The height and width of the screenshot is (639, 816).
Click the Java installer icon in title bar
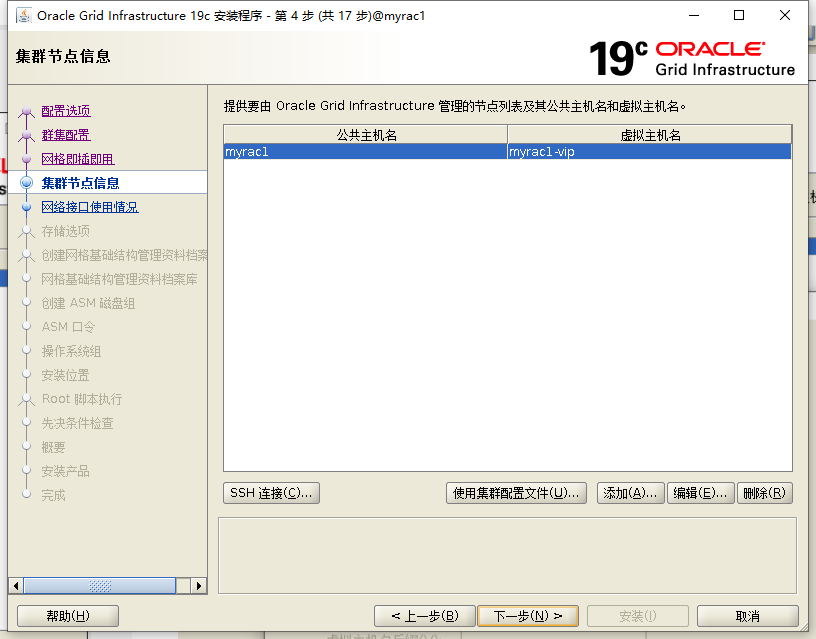click(x=23, y=16)
